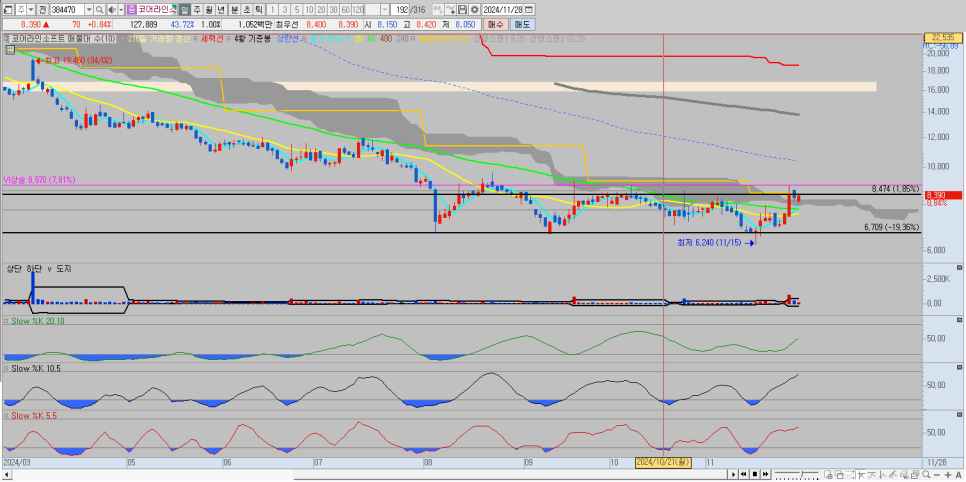Select the daily 일 chart period
This screenshot has height=482, width=966.
[184, 10]
